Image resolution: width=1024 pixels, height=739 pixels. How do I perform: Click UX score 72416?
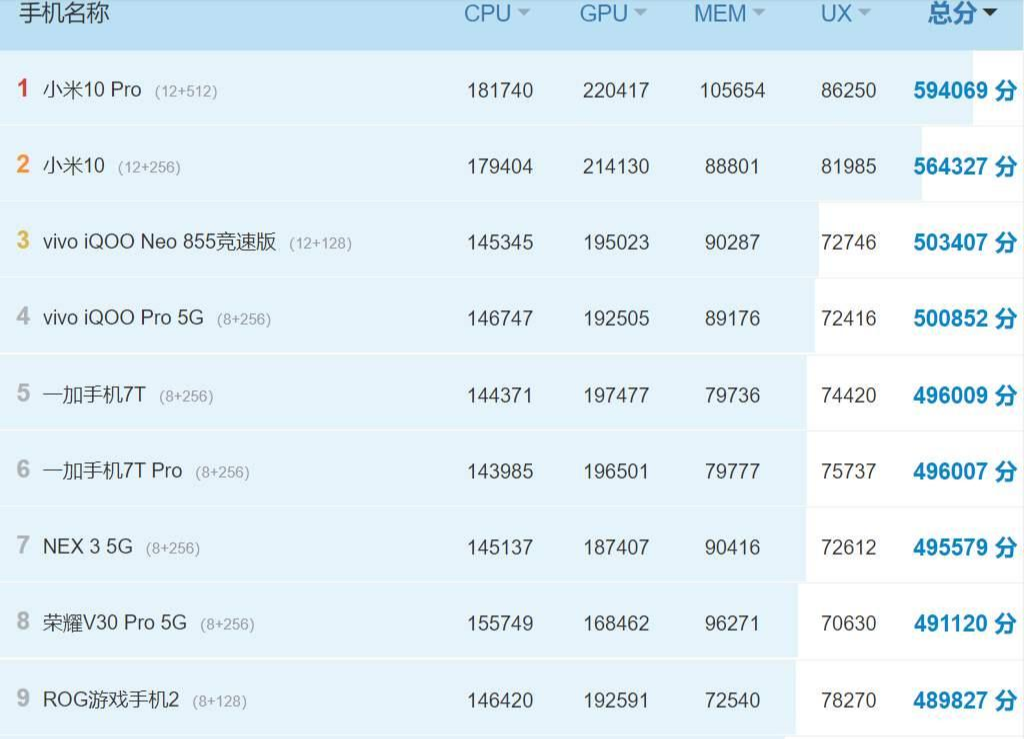[x=848, y=319]
